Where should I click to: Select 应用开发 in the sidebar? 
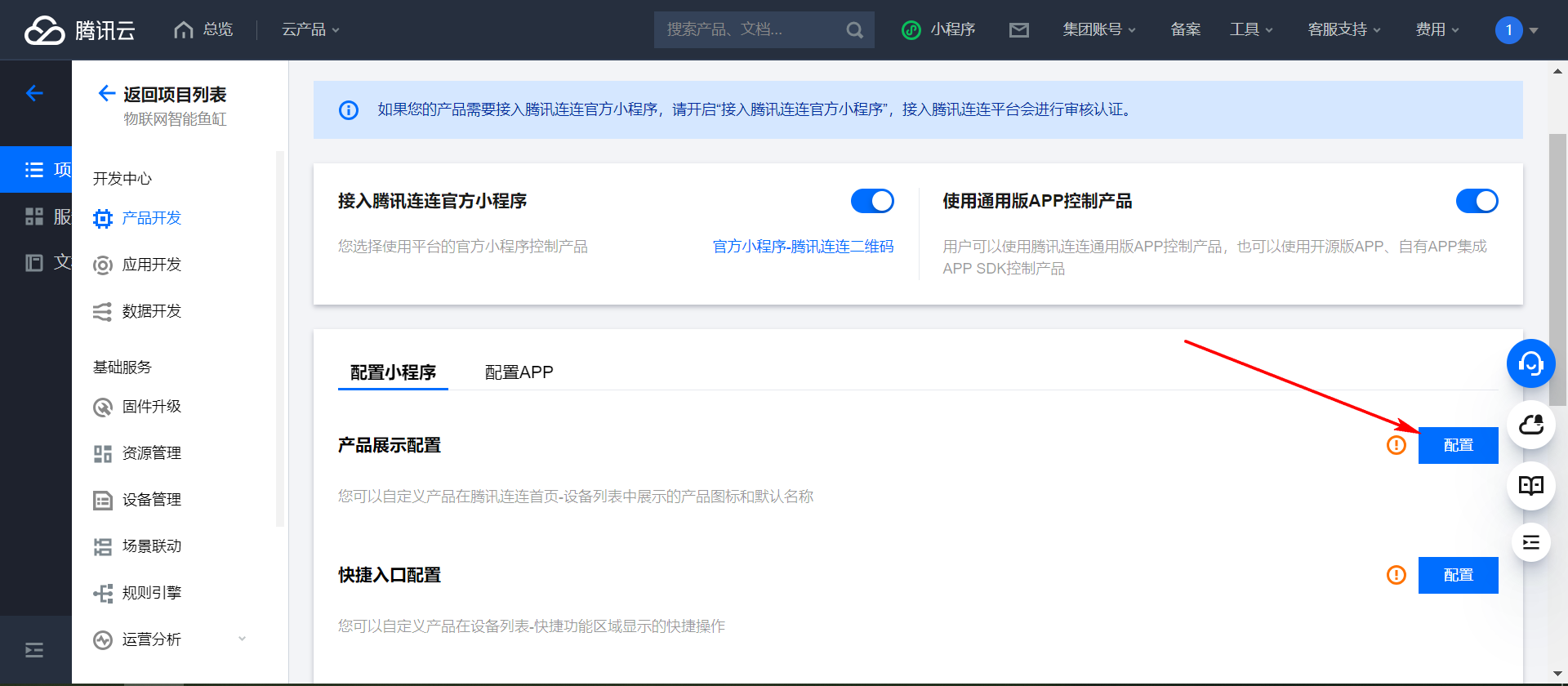point(152,265)
